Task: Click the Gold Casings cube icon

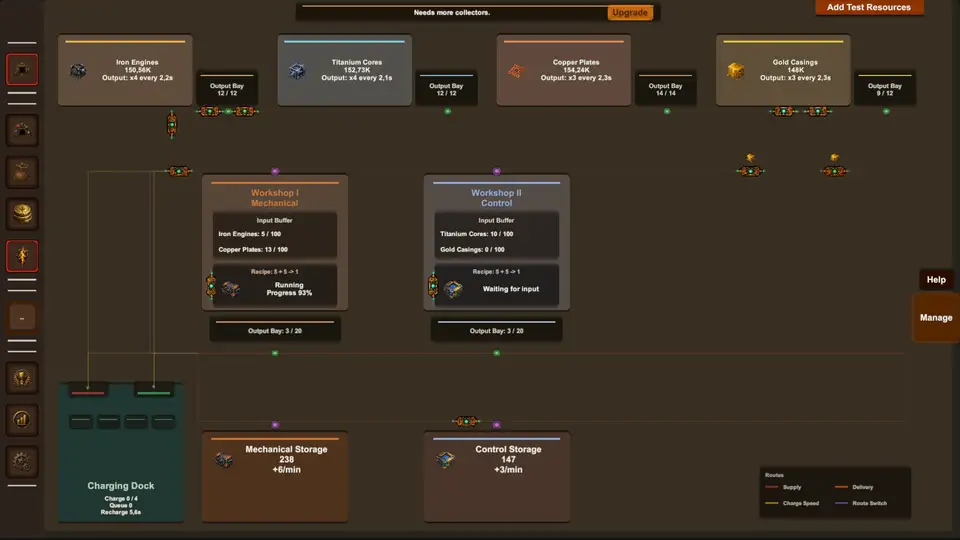Action: pos(735,71)
